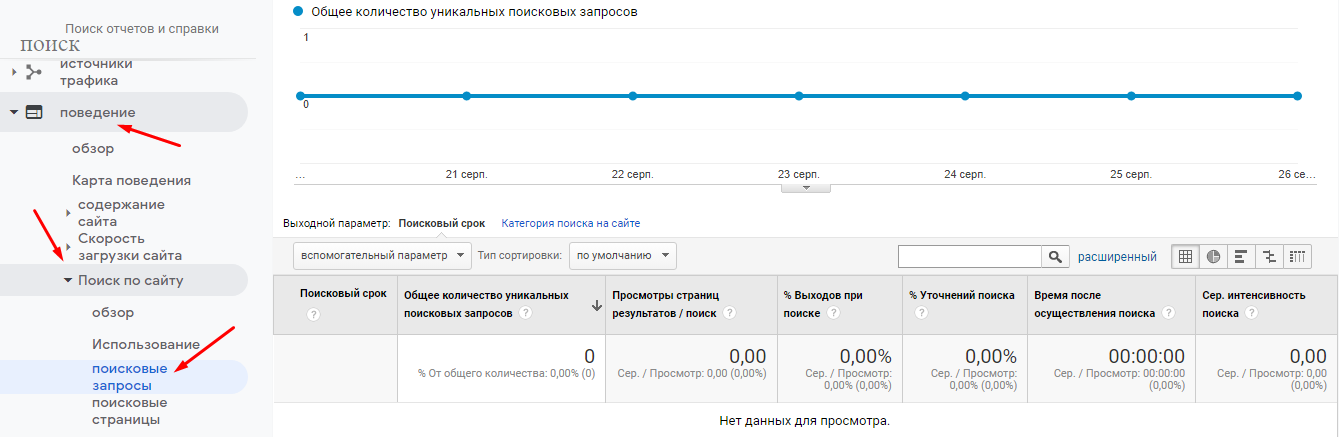Open the 'по умолчанию' sort type dropdown
Viewport: 1339px width, 437px height.
click(622, 256)
